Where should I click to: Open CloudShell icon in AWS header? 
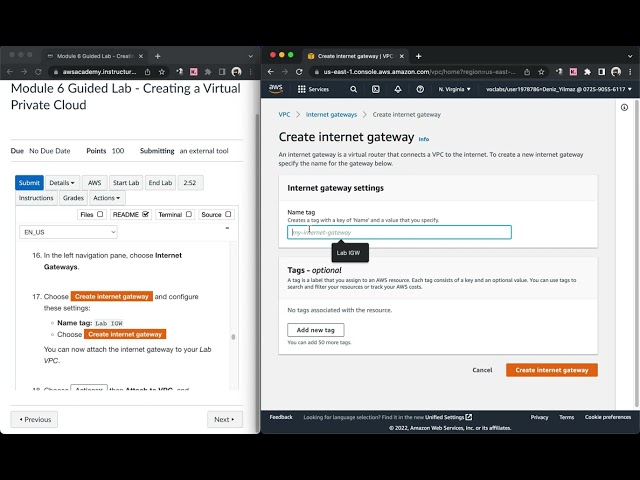point(376,89)
